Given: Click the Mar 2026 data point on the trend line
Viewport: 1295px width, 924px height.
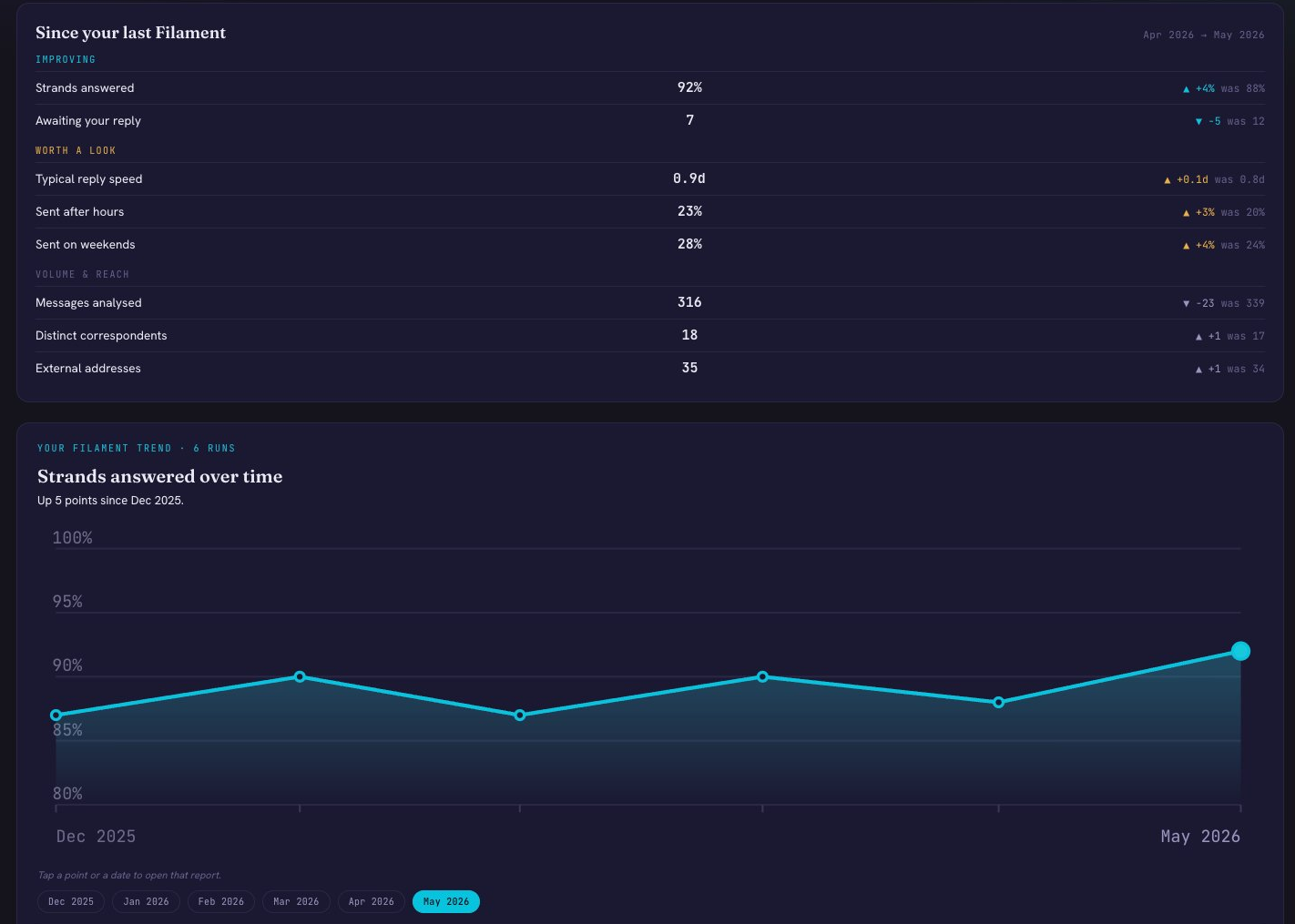Looking at the screenshot, I should (762, 676).
